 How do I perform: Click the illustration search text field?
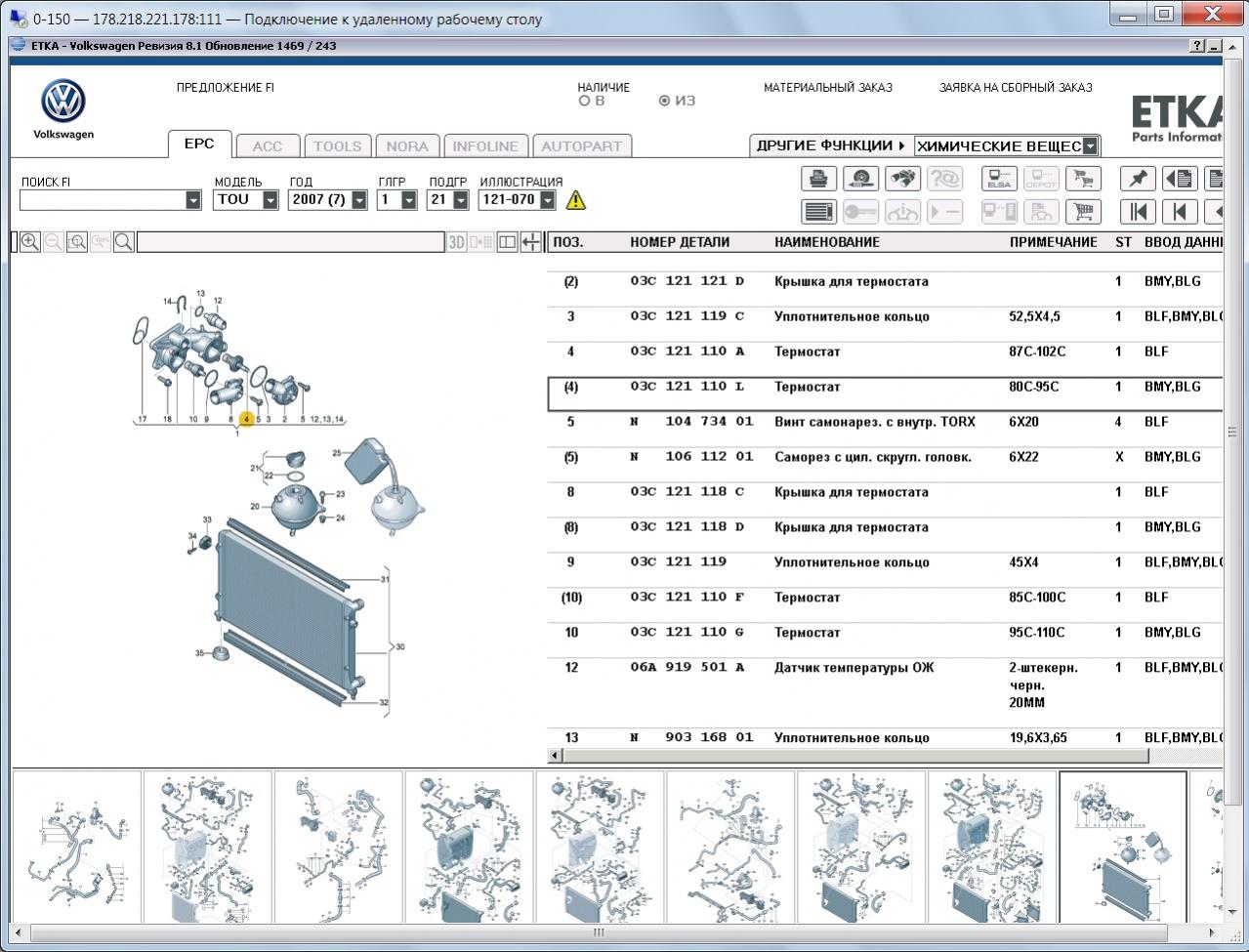pos(290,242)
